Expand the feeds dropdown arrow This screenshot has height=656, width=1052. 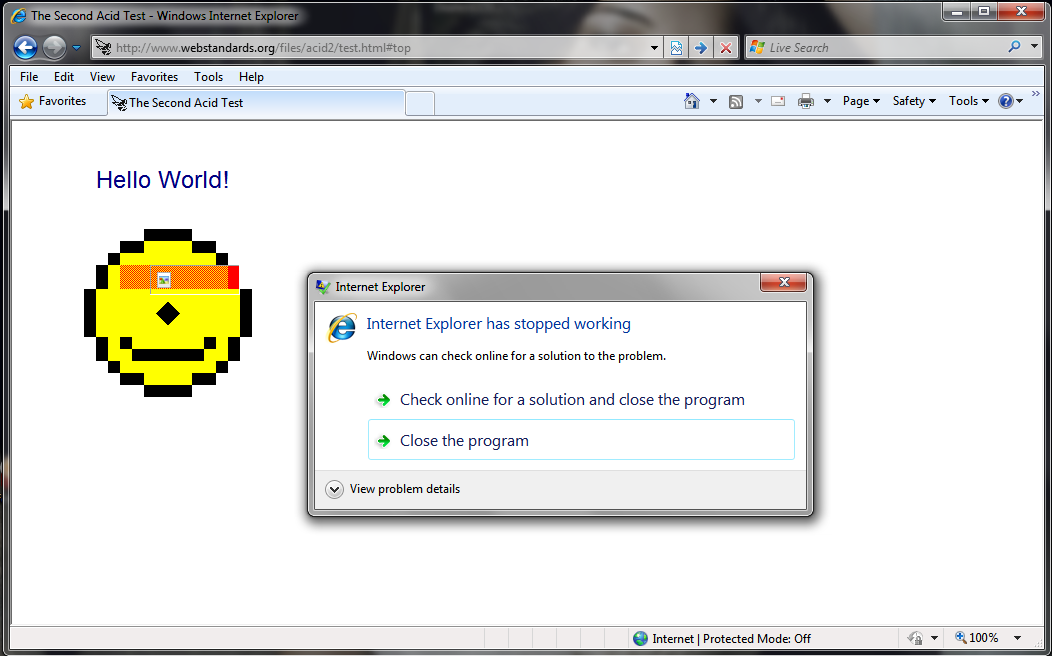click(758, 101)
